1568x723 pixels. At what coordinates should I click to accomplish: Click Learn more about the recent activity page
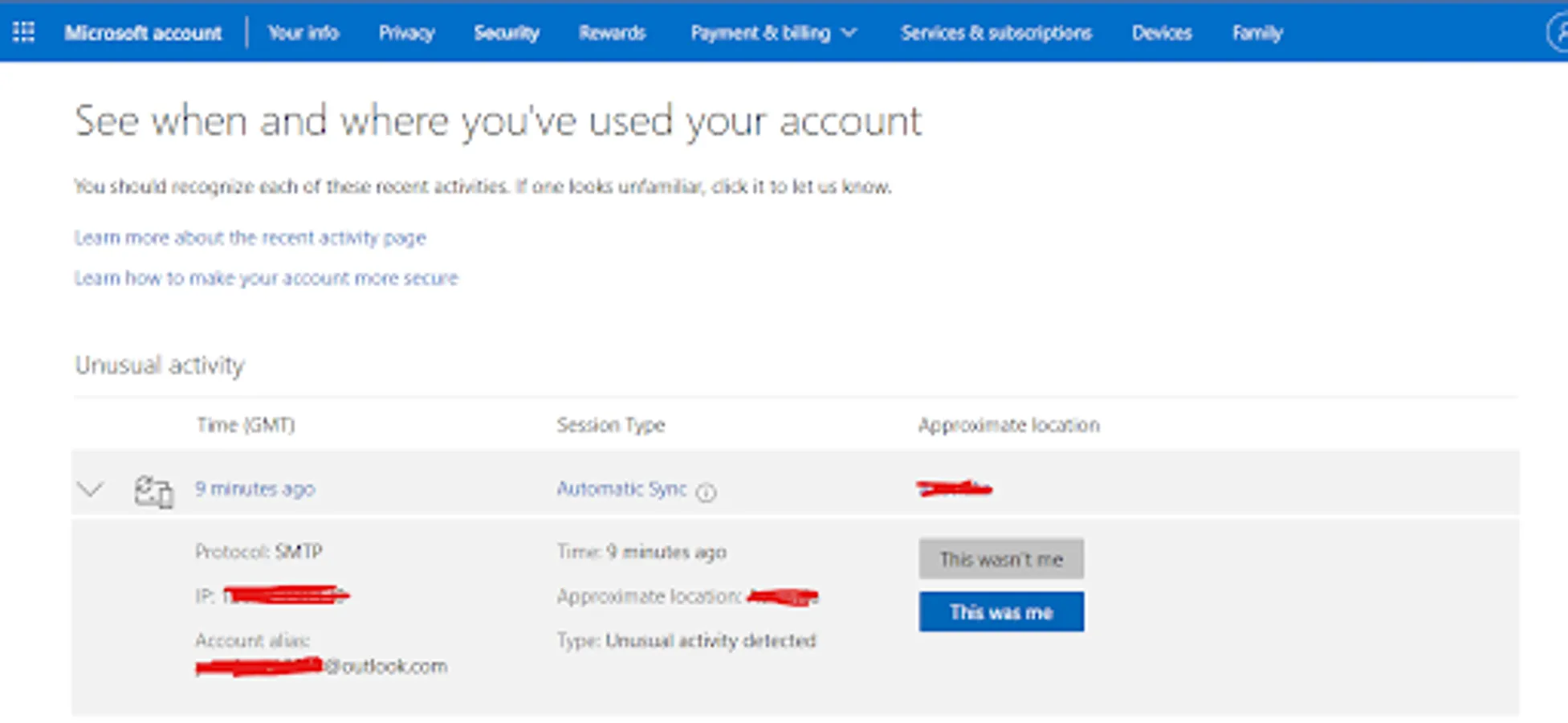point(250,238)
